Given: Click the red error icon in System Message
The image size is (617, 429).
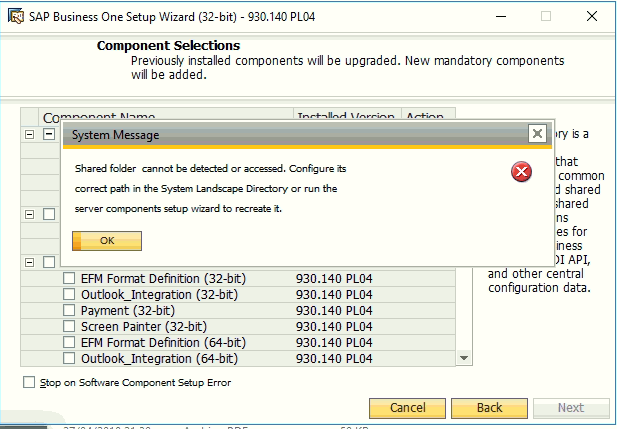Looking at the screenshot, I should point(521,172).
